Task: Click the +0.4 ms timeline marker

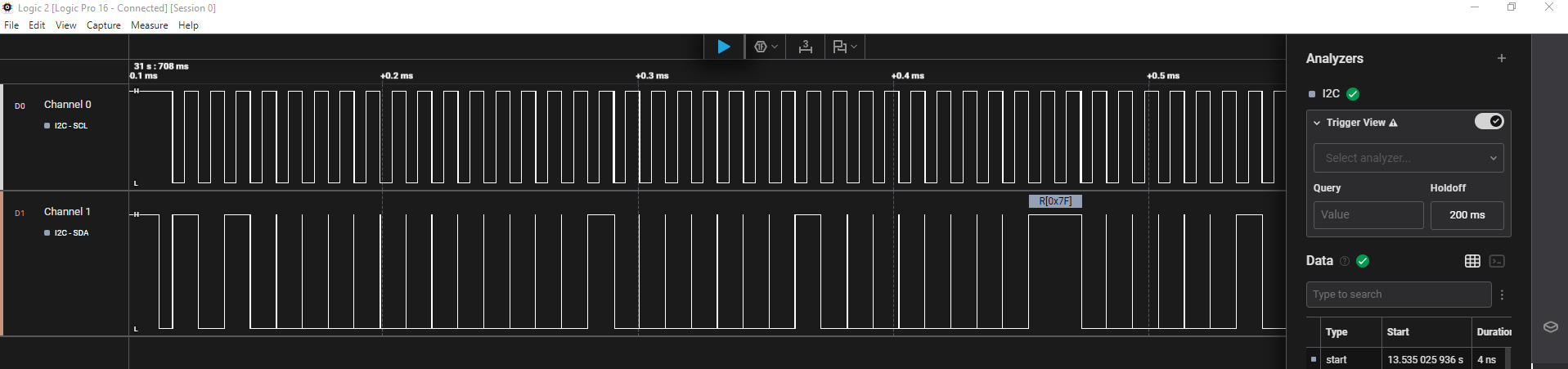Action: click(908, 75)
